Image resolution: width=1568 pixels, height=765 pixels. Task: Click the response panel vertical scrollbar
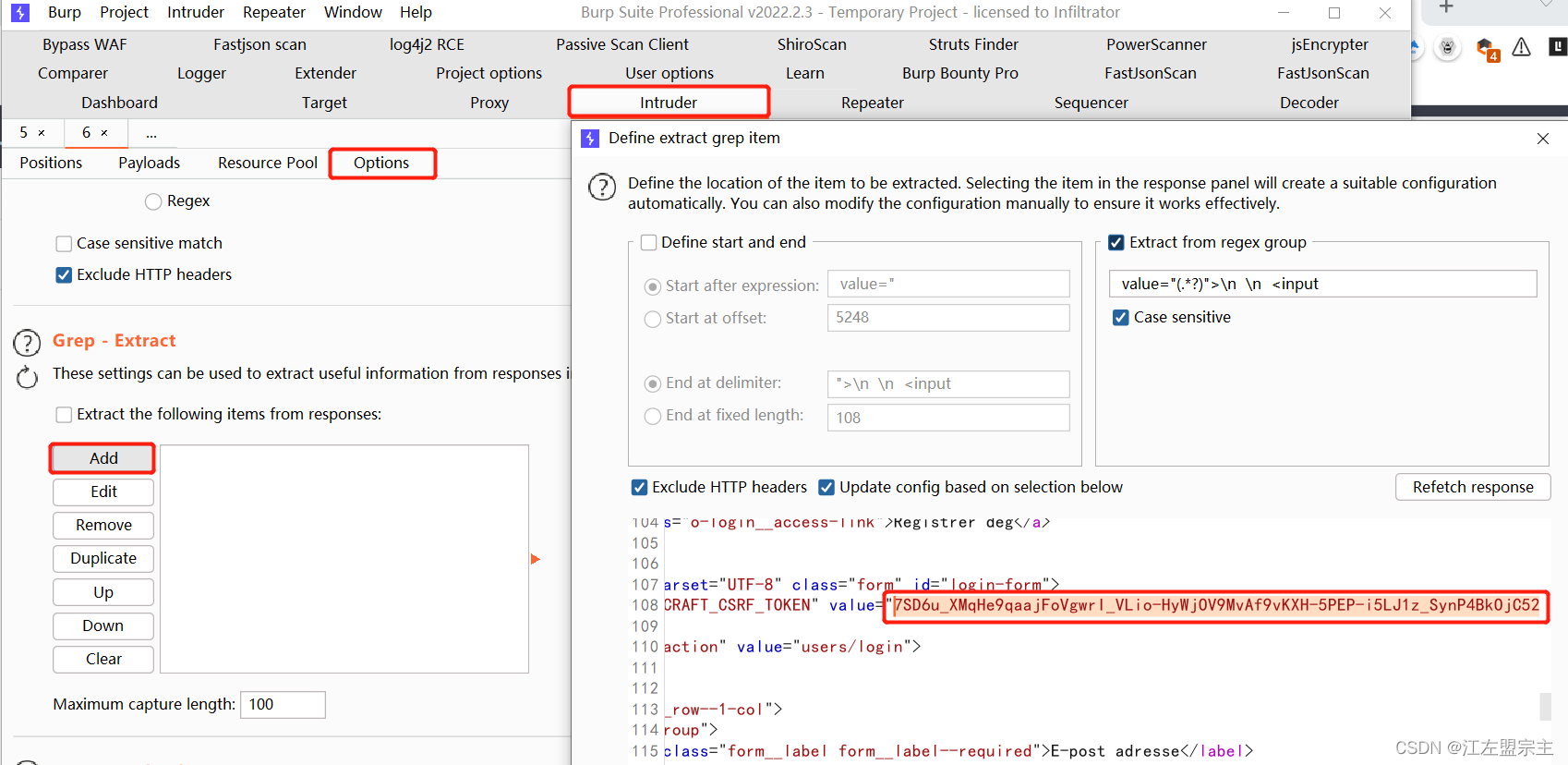(x=1545, y=707)
